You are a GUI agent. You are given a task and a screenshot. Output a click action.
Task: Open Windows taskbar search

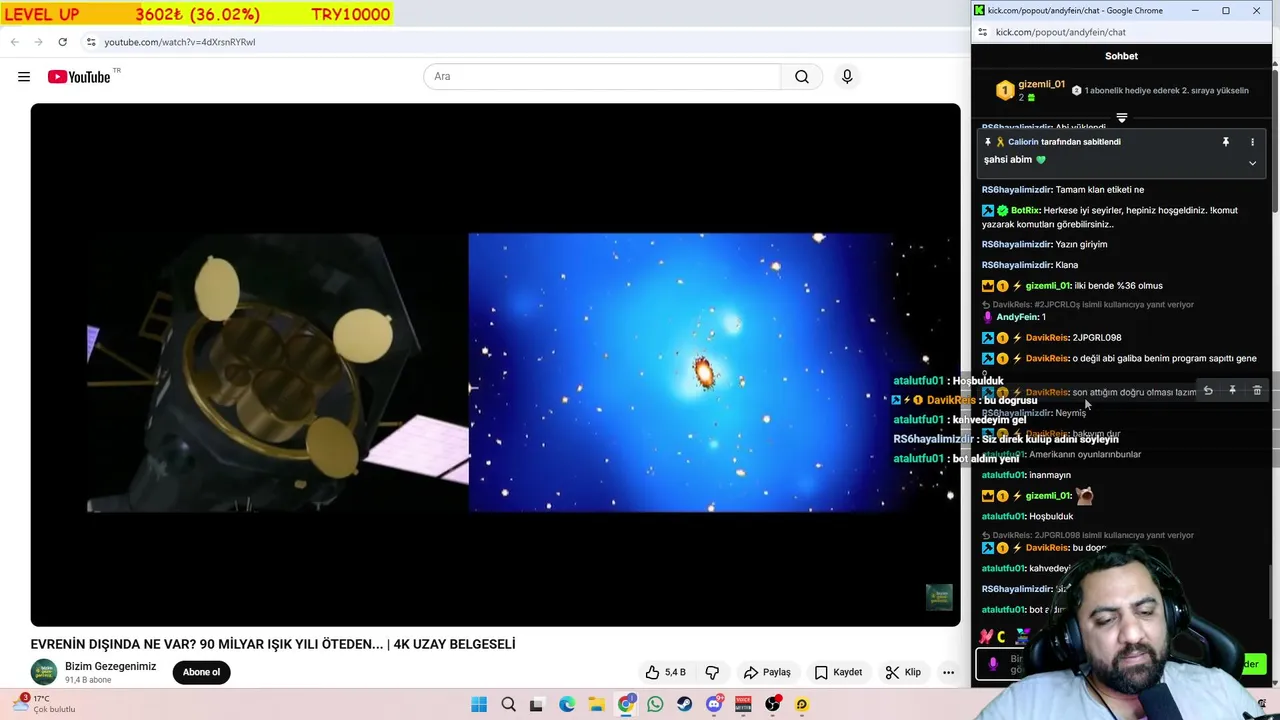click(x=508, y=705)
